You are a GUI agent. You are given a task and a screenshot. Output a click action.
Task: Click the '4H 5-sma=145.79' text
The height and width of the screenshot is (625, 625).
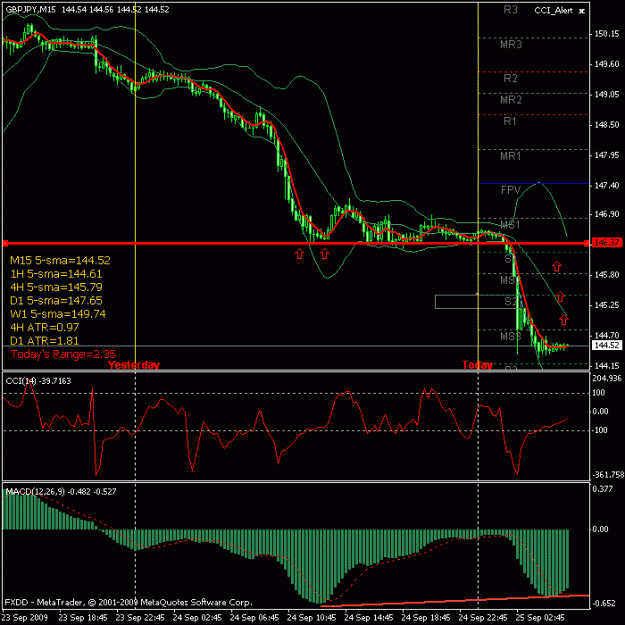click(56, 287)
